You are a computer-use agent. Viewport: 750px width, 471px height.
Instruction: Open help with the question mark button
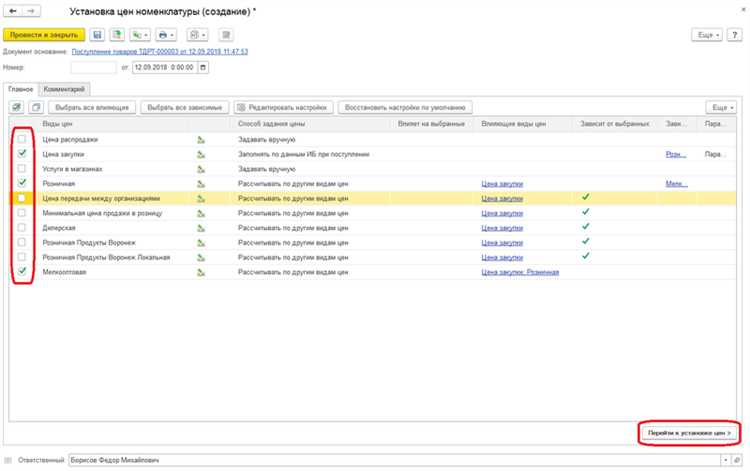click(x=734, y=35)
